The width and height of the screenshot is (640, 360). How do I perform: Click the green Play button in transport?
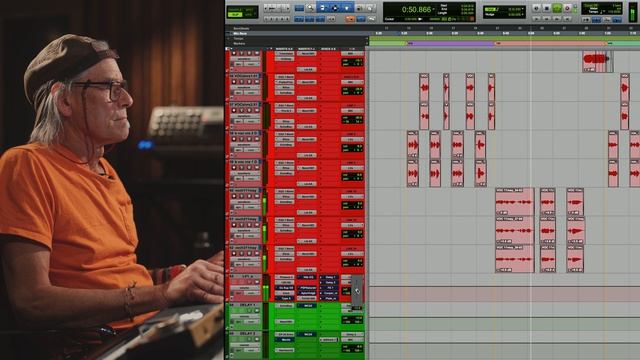[x=557, y=8]
